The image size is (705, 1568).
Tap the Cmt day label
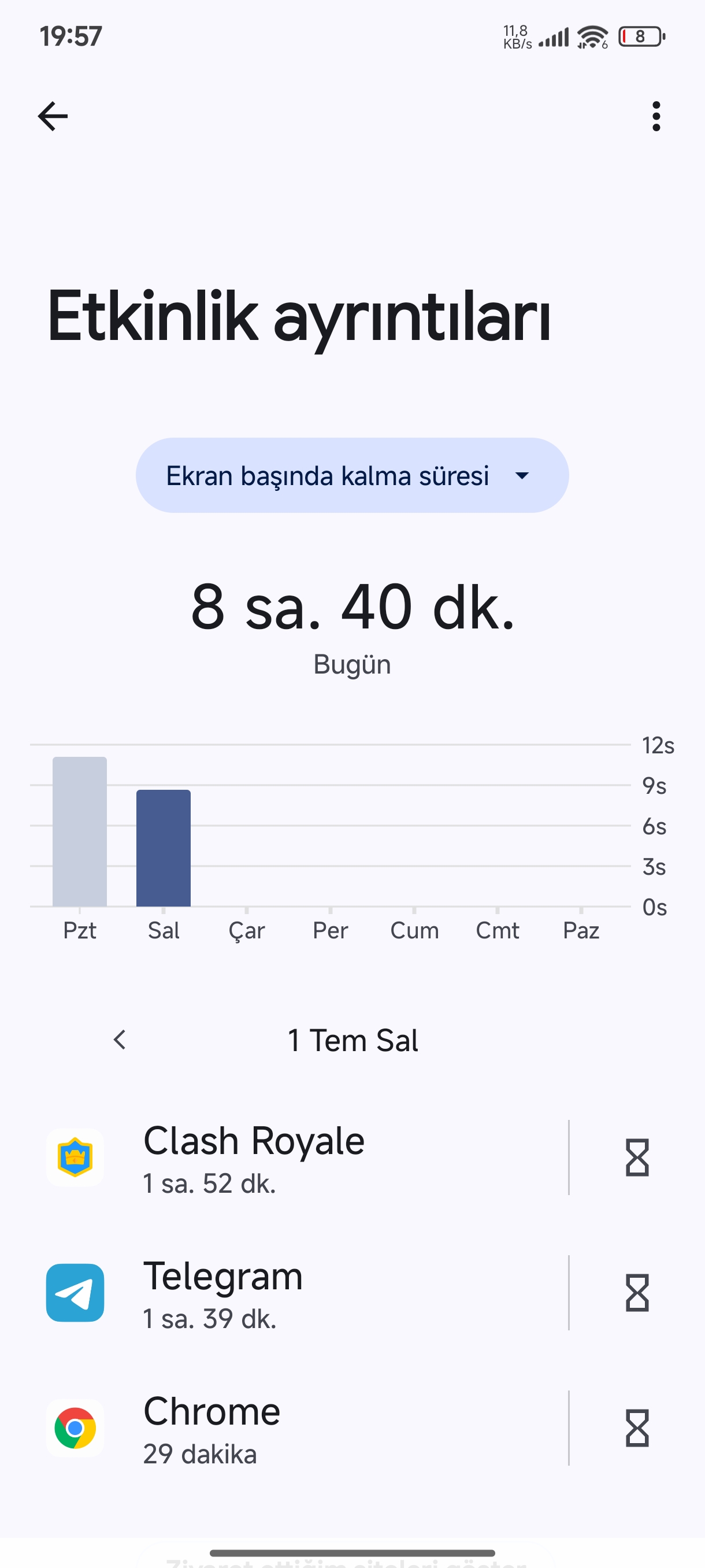tap(498, 931)
